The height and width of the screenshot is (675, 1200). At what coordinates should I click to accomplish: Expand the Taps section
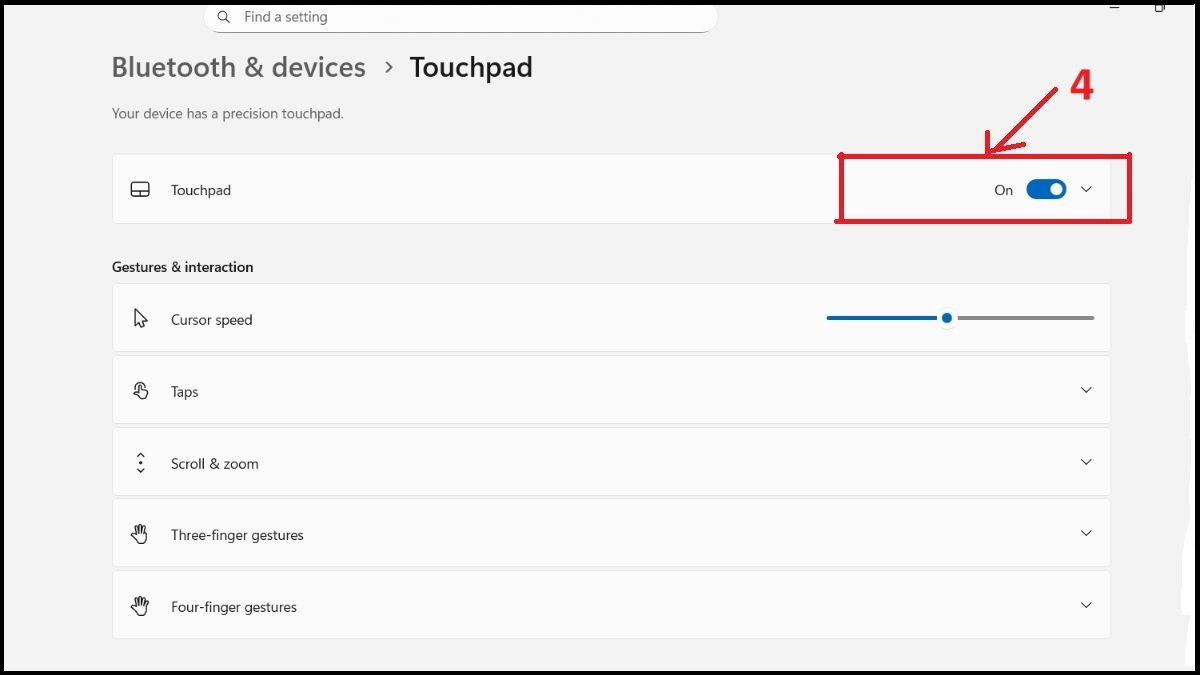point(1086,390)
